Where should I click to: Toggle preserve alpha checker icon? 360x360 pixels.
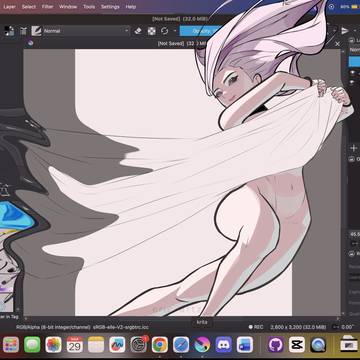tap(152, 31)
